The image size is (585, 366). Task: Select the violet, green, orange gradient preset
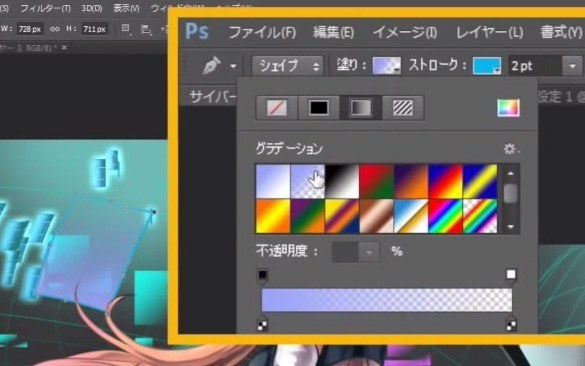click(x=307, y=216)
